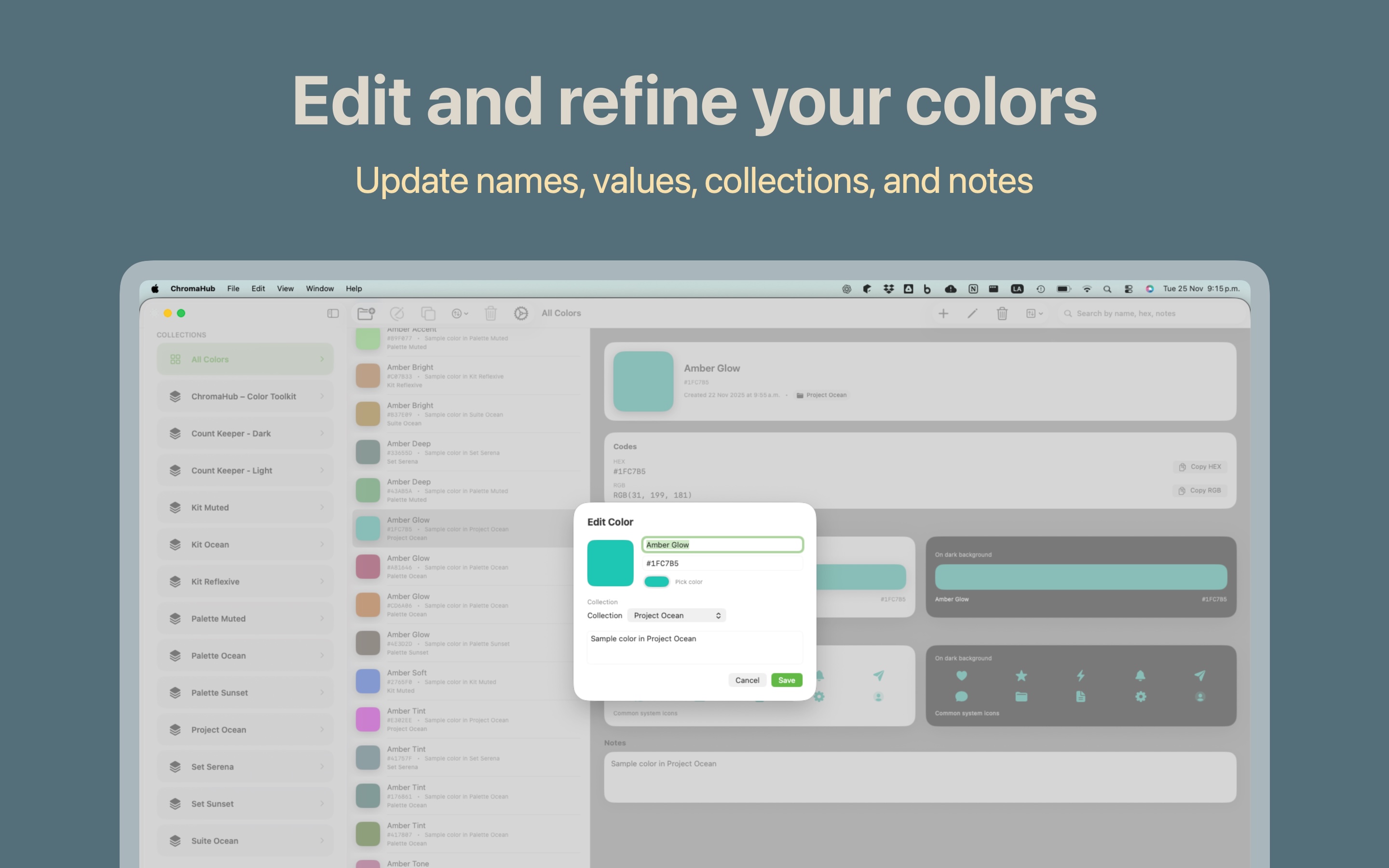Click the add color plus icon on the right
The height and width of the screenshot is (868, 1389).
[x=943, y=313]
